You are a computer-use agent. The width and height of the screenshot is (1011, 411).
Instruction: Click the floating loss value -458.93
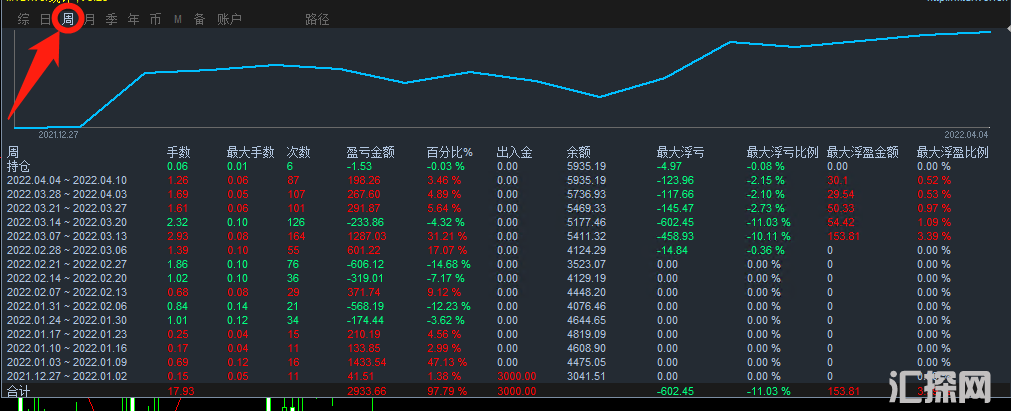point(675,236)
